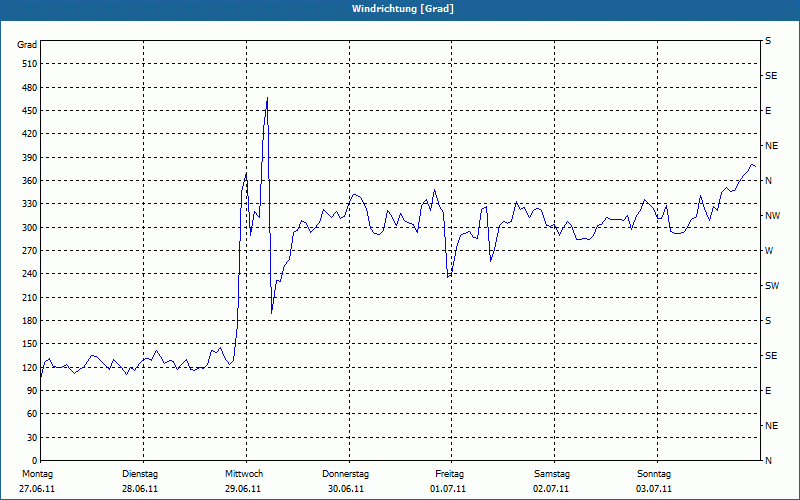Select the "Mittwoch" day label
The height and width of the screenshot is (500, 800).
click(x=244, y=474)
